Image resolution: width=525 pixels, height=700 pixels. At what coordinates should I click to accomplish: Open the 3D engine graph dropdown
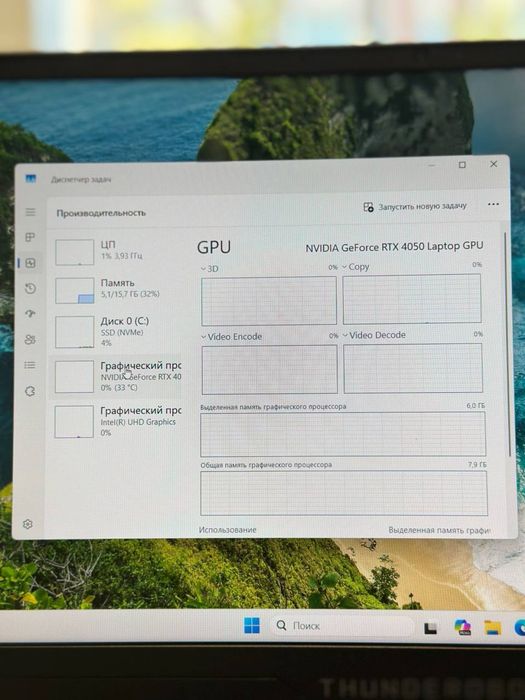pyautogui.click(x=209, y=269)
